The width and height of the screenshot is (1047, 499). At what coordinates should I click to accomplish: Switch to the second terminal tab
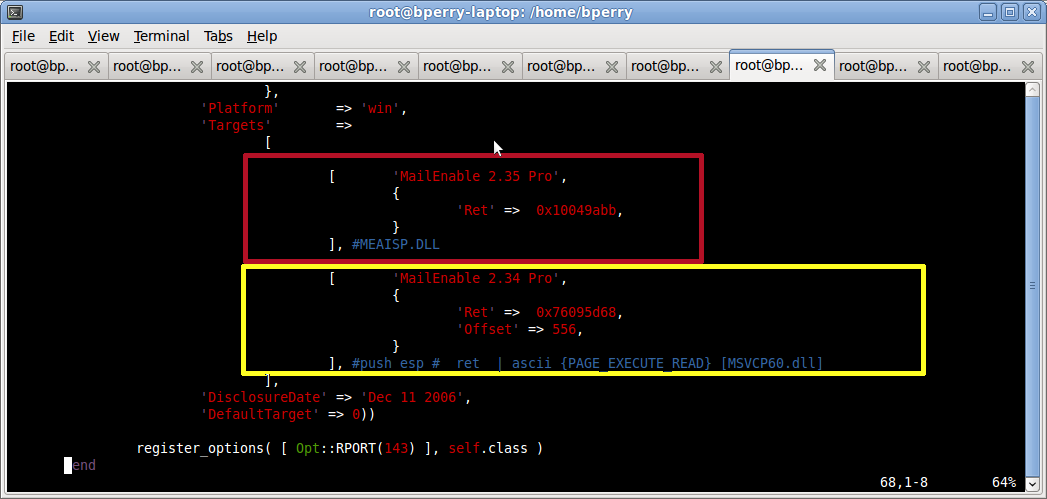159,67
